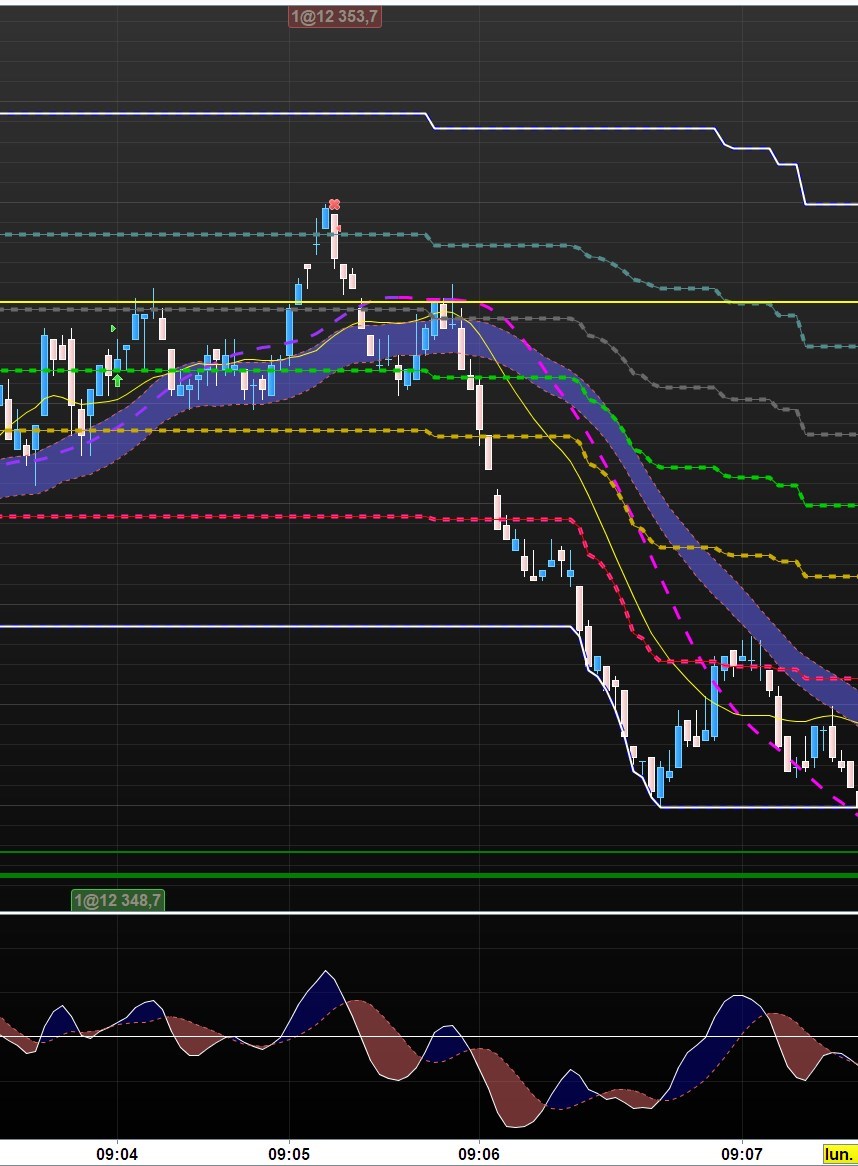Click the 09:05 time axis label

click(x=289, y=1154)
